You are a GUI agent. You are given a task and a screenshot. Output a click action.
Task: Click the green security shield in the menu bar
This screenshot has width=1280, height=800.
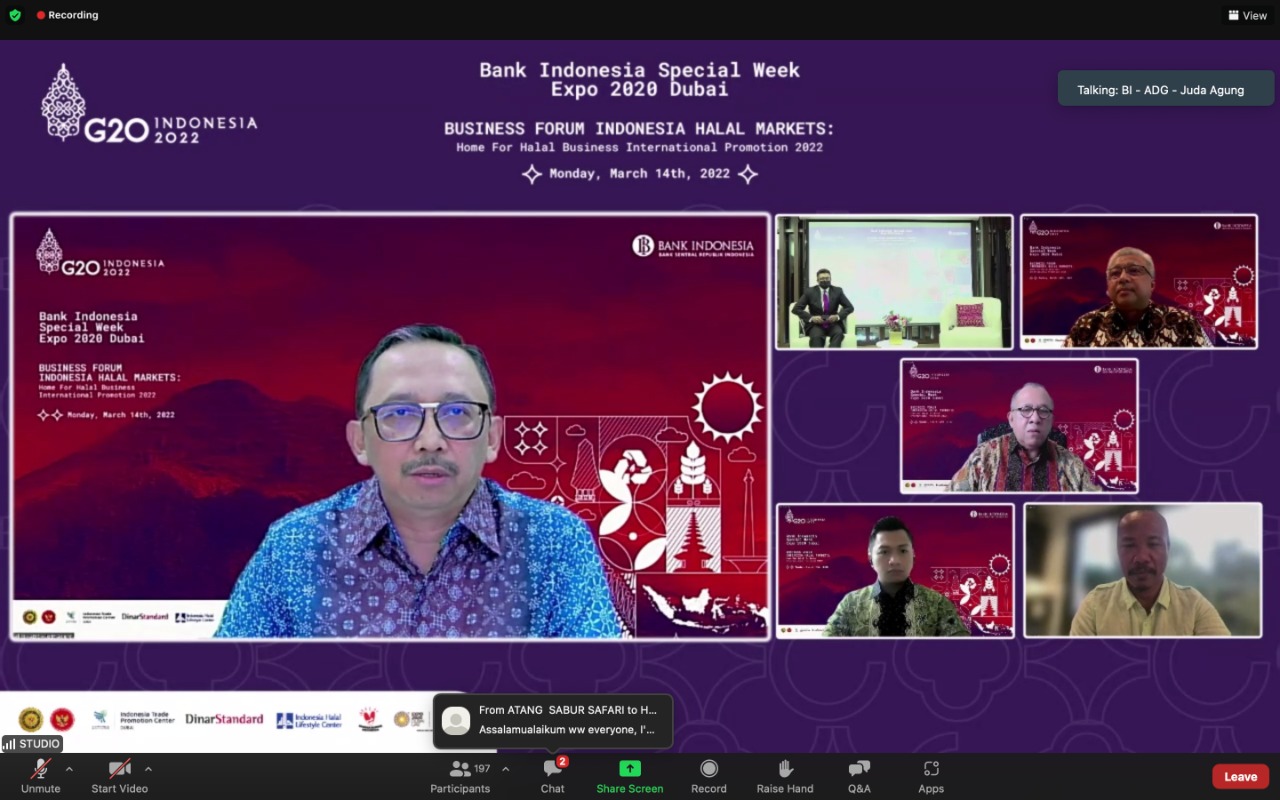(14, 15)
